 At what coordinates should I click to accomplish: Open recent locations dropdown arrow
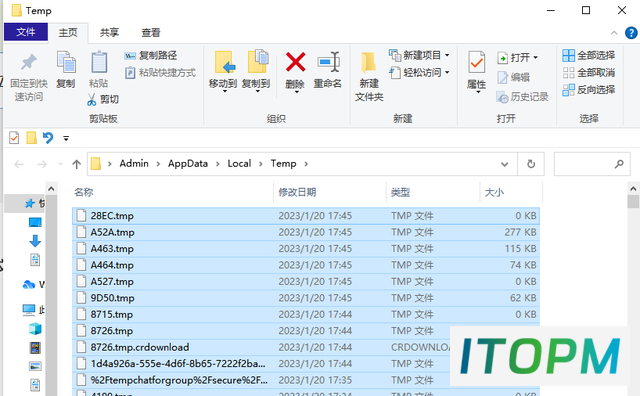[x=60, y=164]
